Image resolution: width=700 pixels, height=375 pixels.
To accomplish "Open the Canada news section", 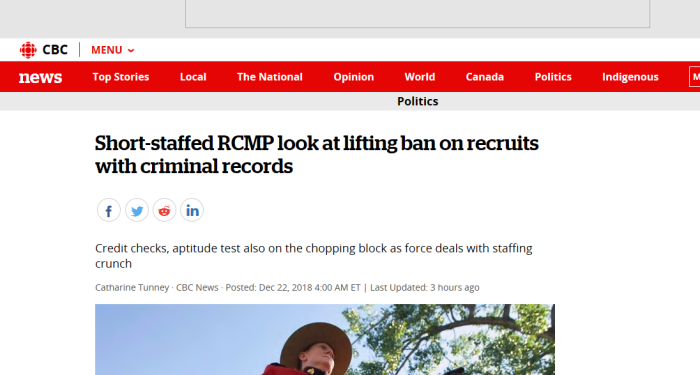I will [485, 77].
